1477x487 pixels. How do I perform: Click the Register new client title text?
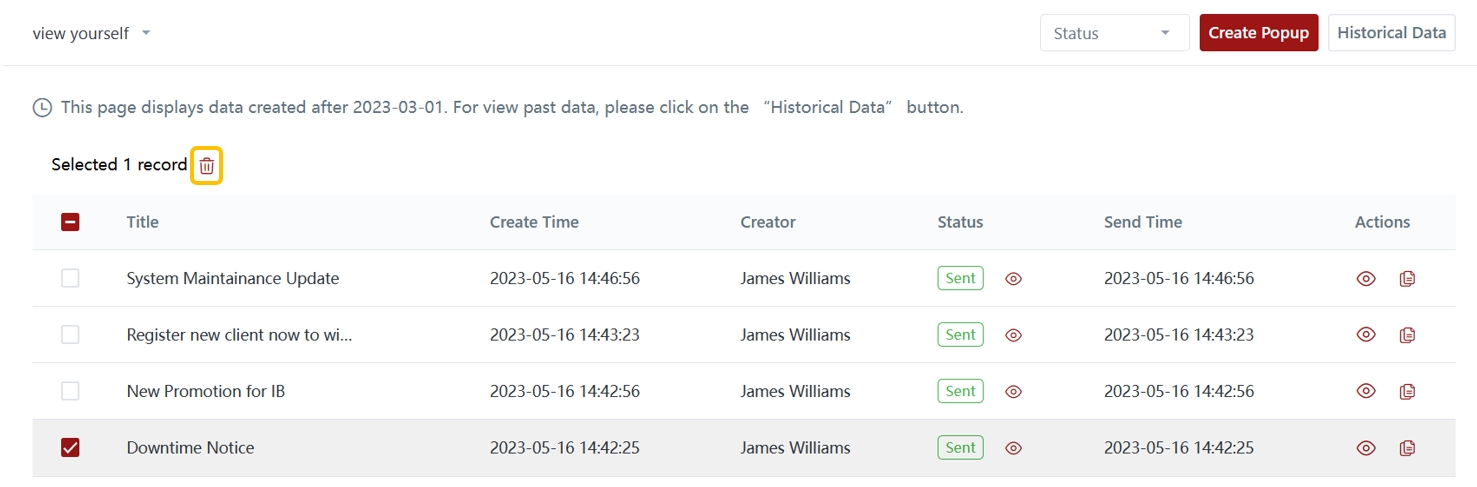pyautogui.click(x=239, y=335)
